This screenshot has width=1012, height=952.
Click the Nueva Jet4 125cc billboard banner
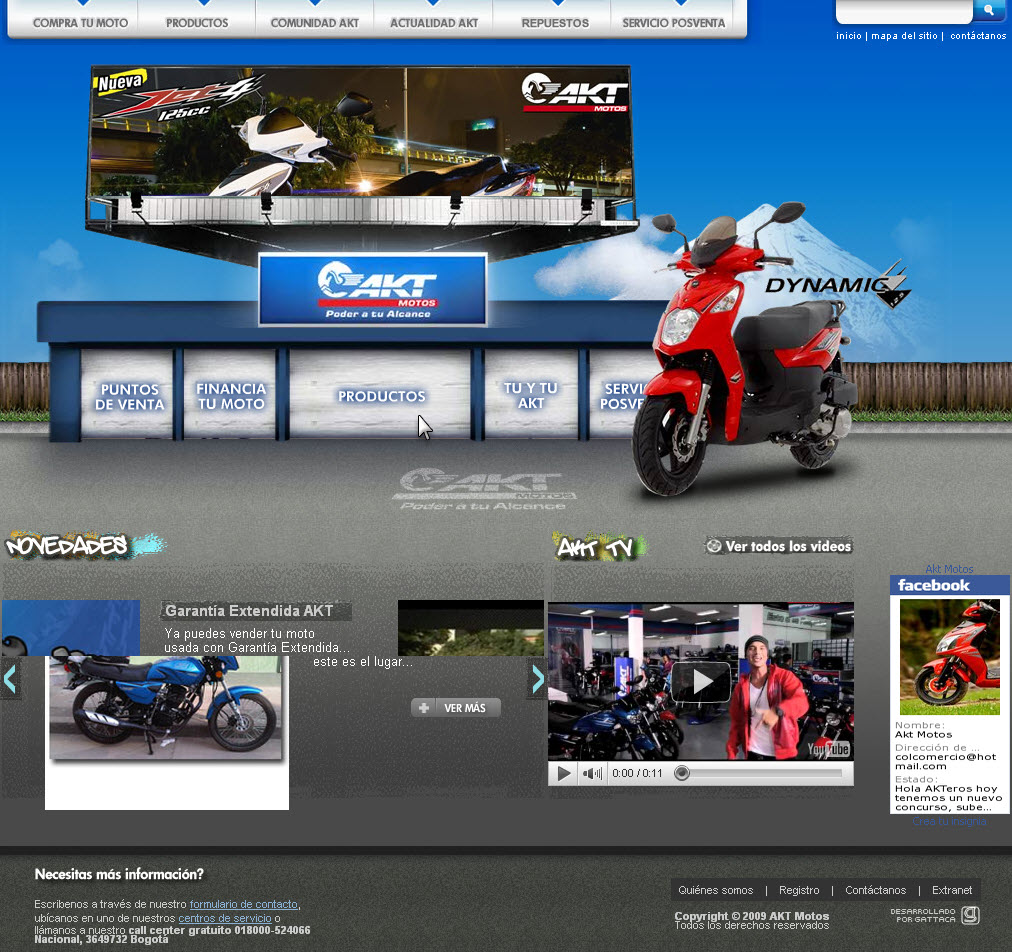pos(360,132)
